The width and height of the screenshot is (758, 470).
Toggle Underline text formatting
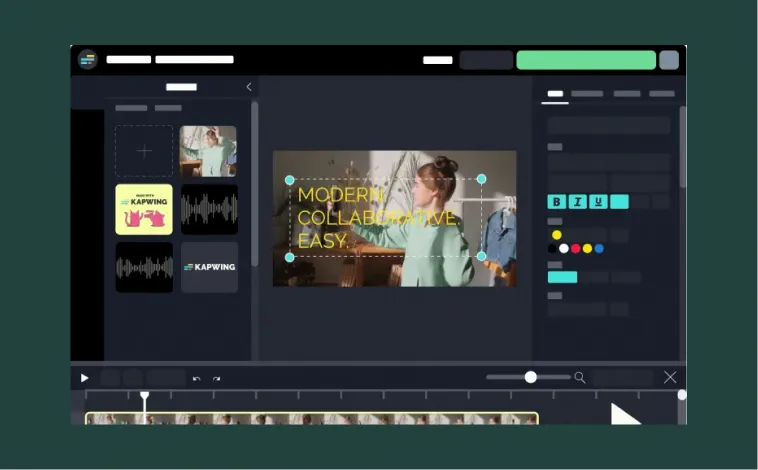tap(598, 202)
